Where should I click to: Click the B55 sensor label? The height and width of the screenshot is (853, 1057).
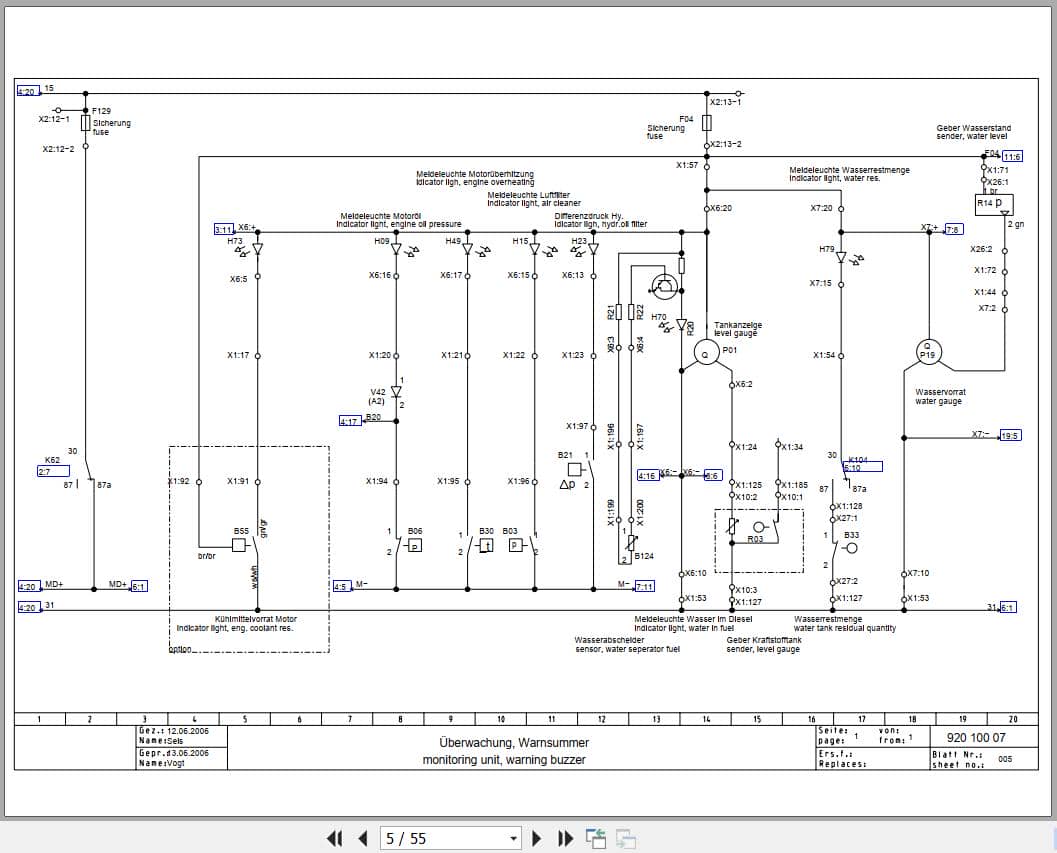pos(241,531)
